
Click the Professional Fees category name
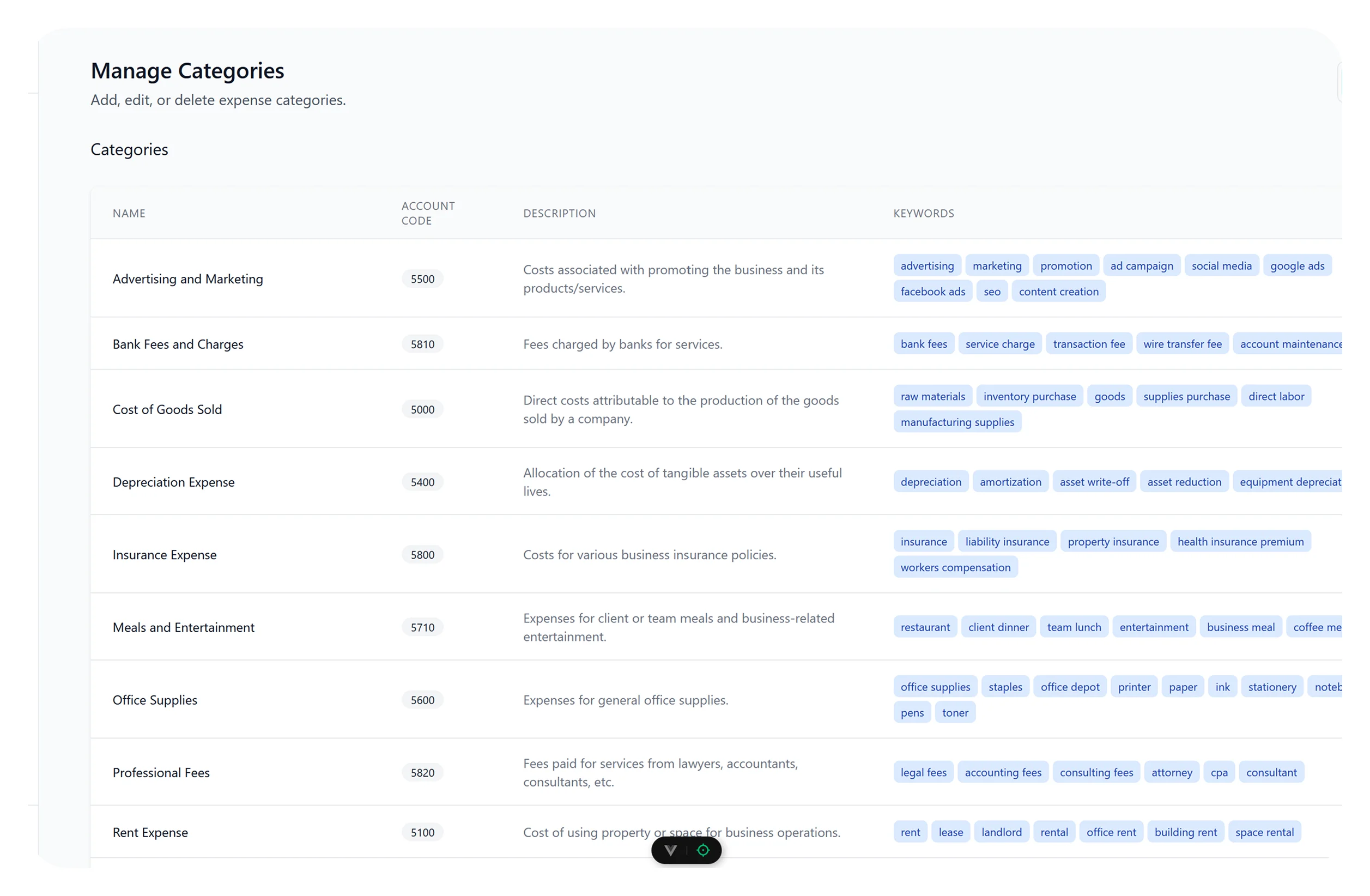point(161,773)
